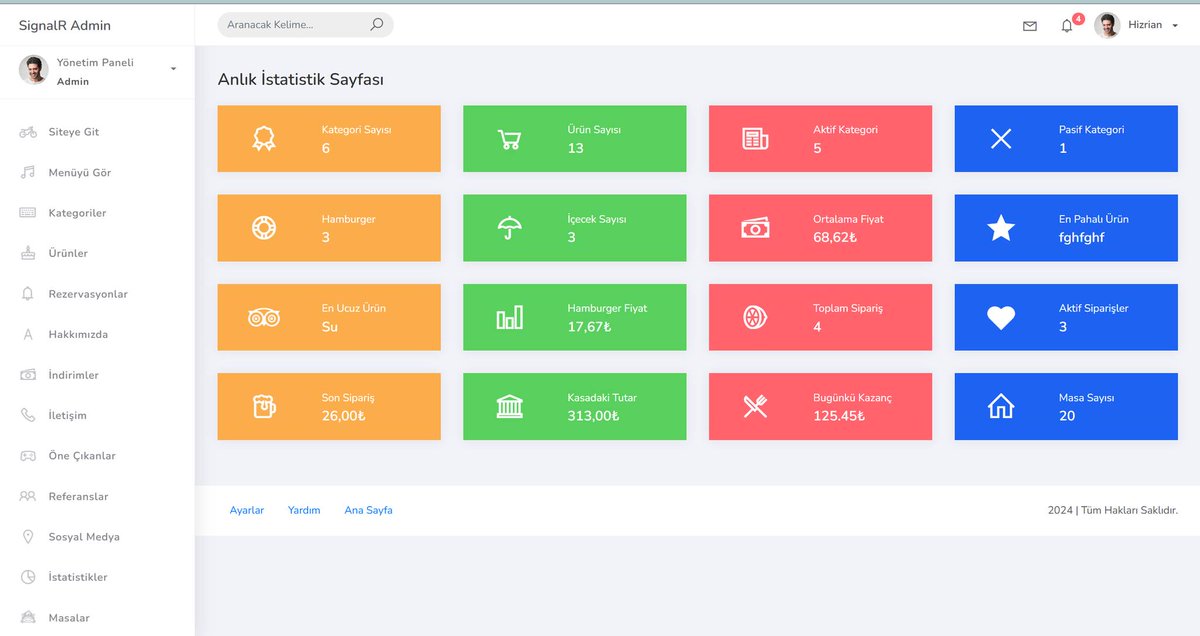Click the music note icon beside Menüyü Gör
Viewport: 1200px width, 636px height.
point(28,172)
